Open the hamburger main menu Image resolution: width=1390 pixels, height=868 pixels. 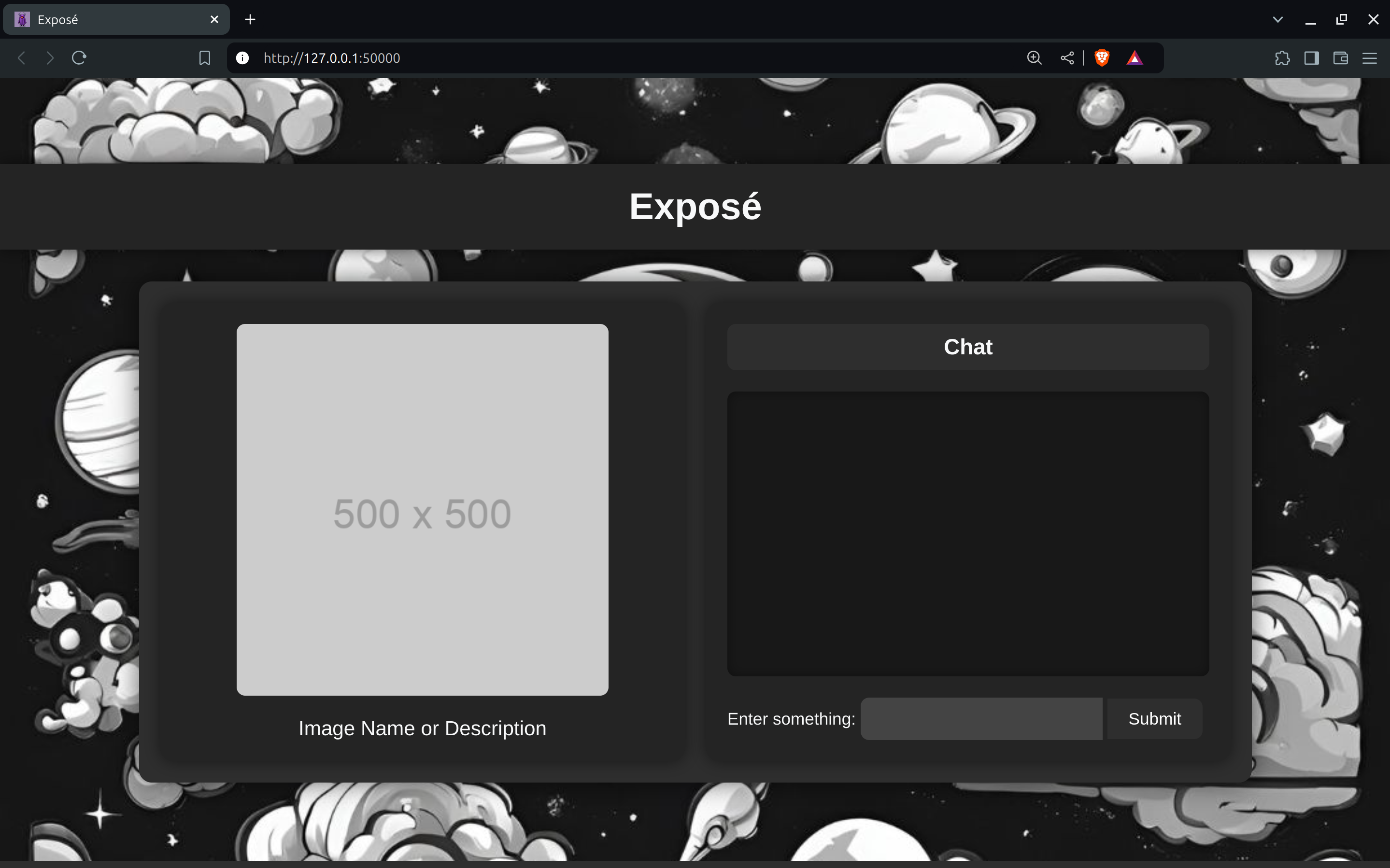coord(1370,58)
